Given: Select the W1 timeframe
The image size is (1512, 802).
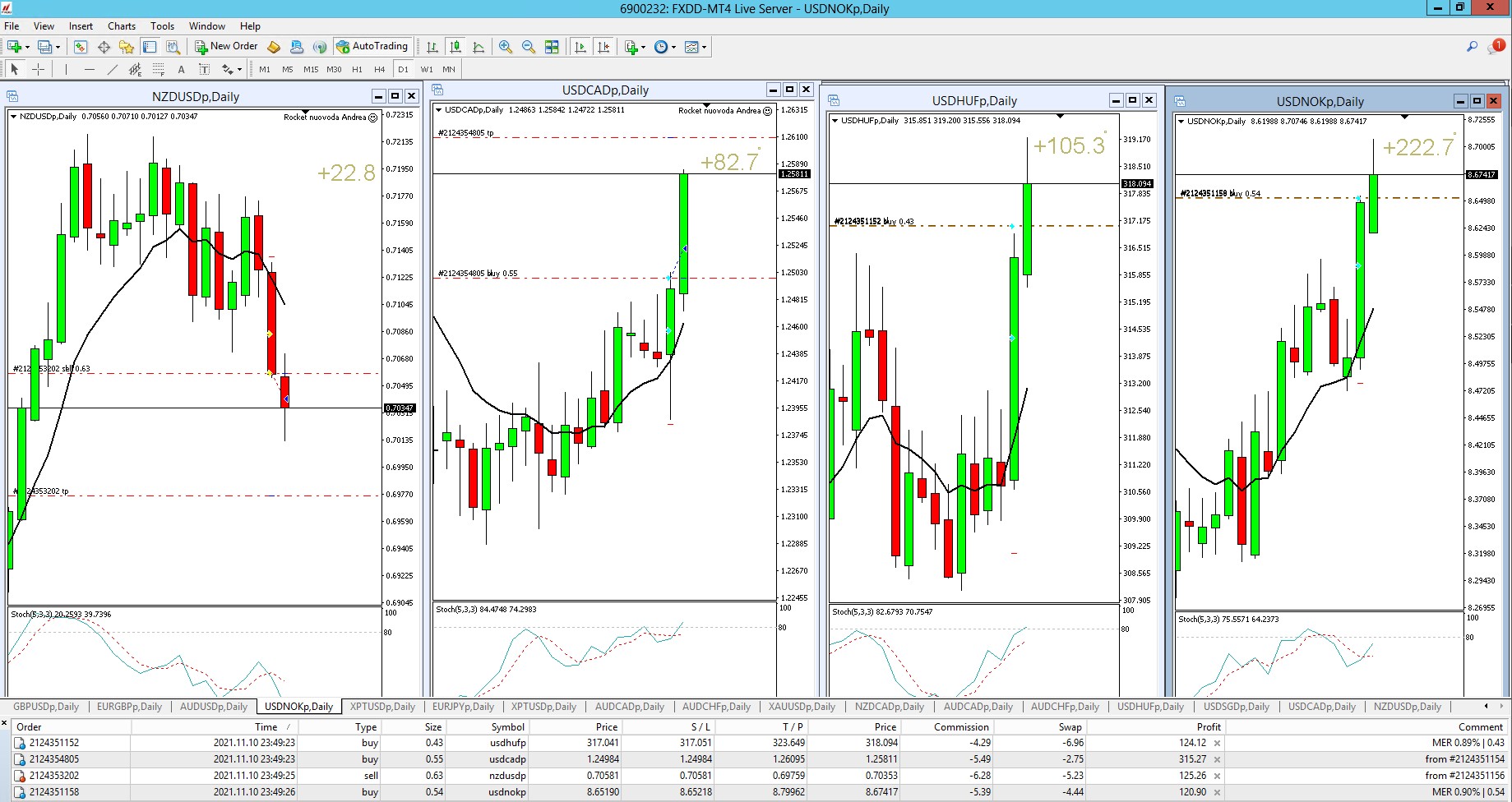Looking at the screenshot, I should click(427, 69).
